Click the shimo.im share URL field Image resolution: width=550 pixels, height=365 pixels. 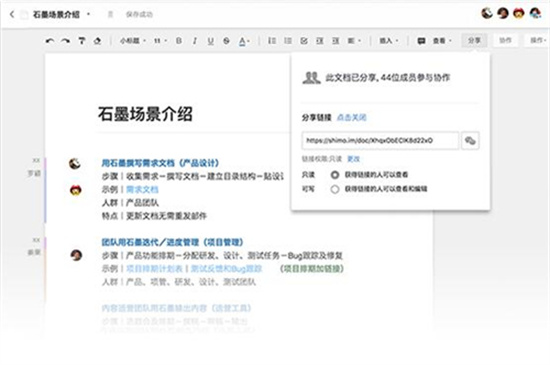(380, 141)
